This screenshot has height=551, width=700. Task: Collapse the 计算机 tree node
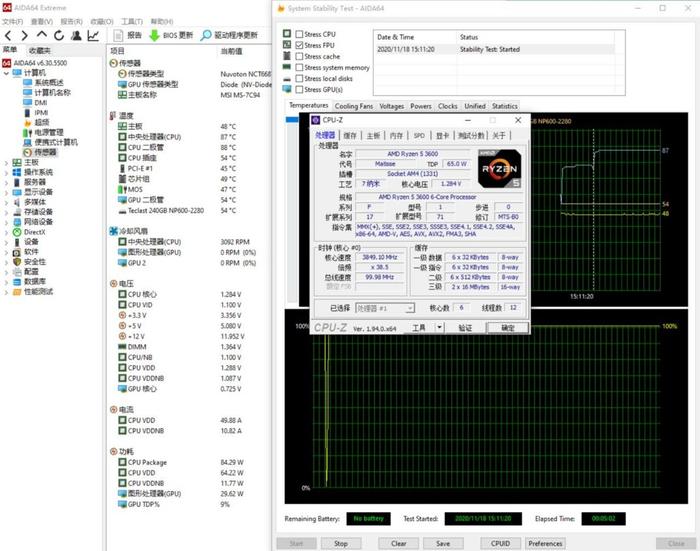click(x=6, y=73)
